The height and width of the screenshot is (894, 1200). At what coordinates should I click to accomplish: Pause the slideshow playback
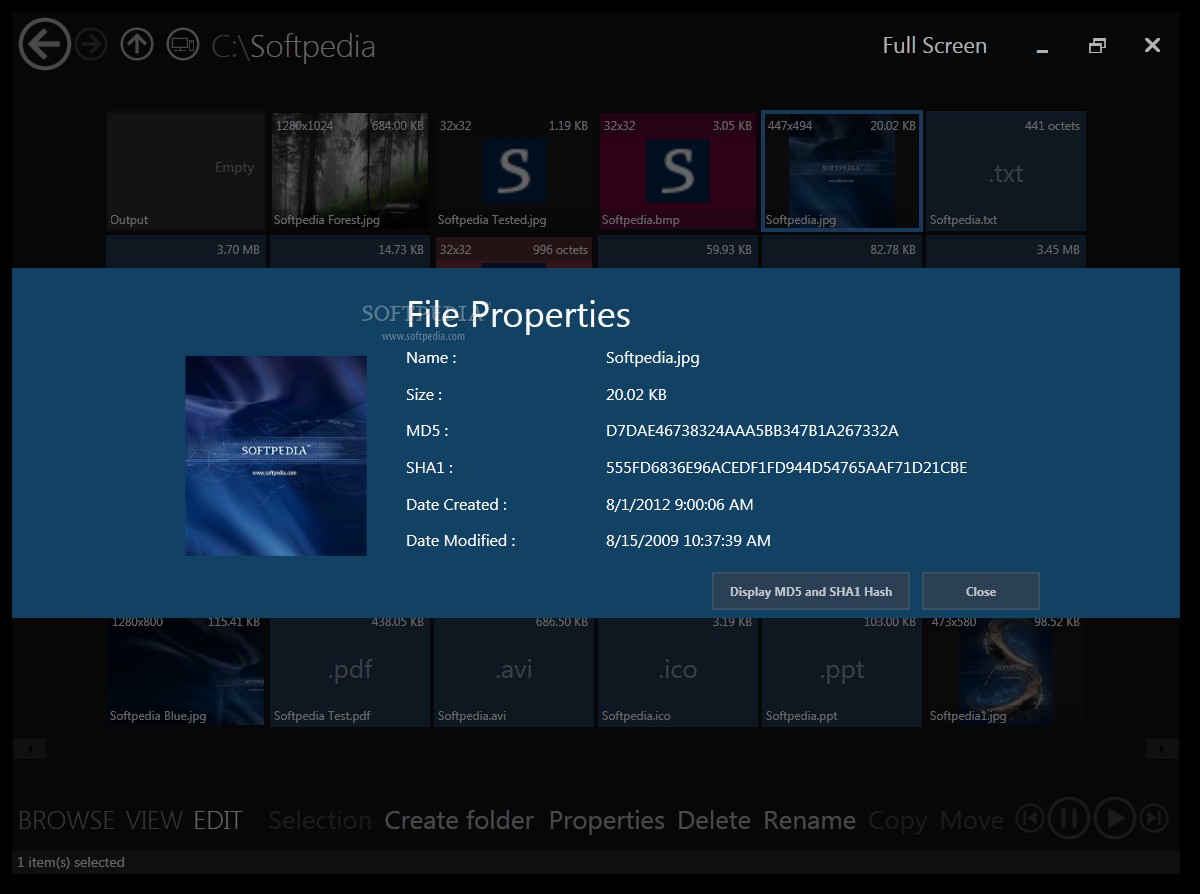click(x=1068, y=819)
